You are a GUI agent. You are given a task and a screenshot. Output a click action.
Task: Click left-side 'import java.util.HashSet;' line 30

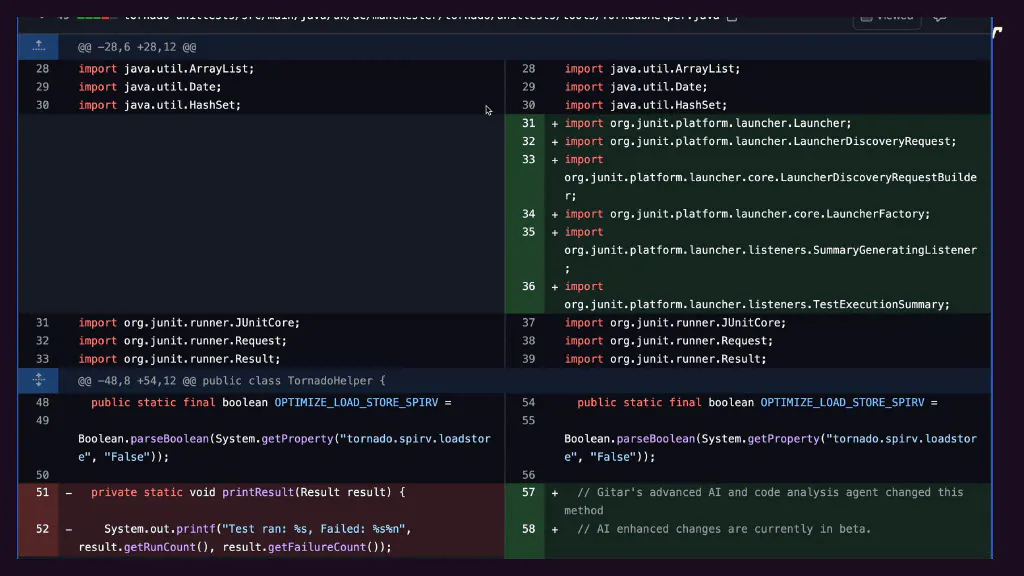159,105
